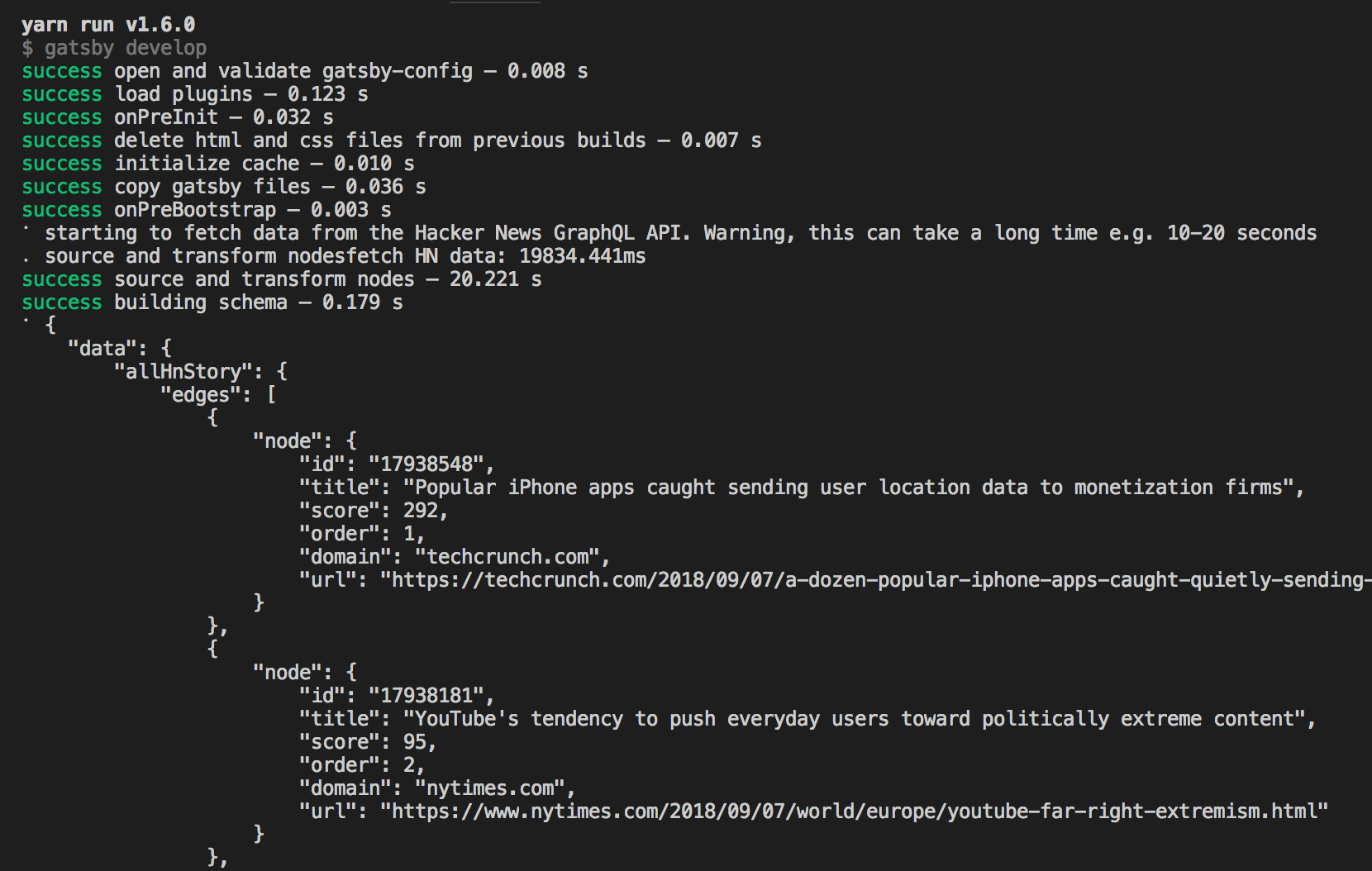1372x871 pixels.
Task: Click the YouTube's tendency title string
Action: tap(855, 719)
